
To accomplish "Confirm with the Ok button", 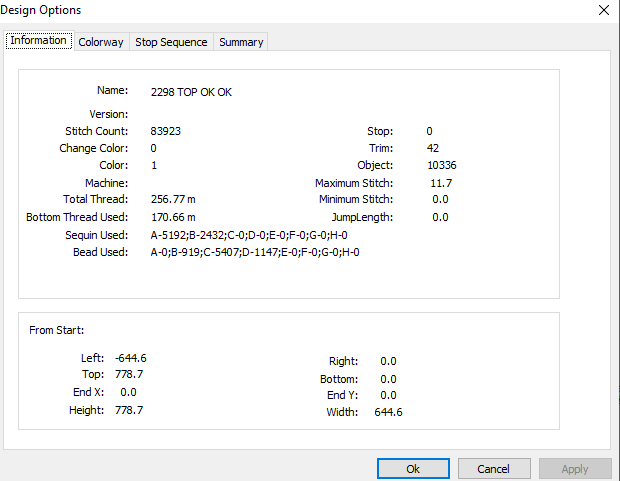I will (x=413, y=469).
